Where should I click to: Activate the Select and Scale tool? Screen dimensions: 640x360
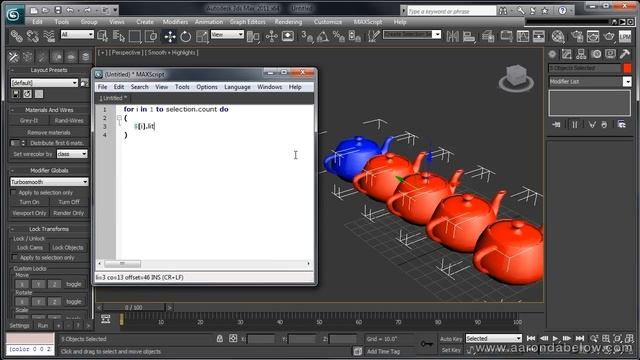click(202, 36)
